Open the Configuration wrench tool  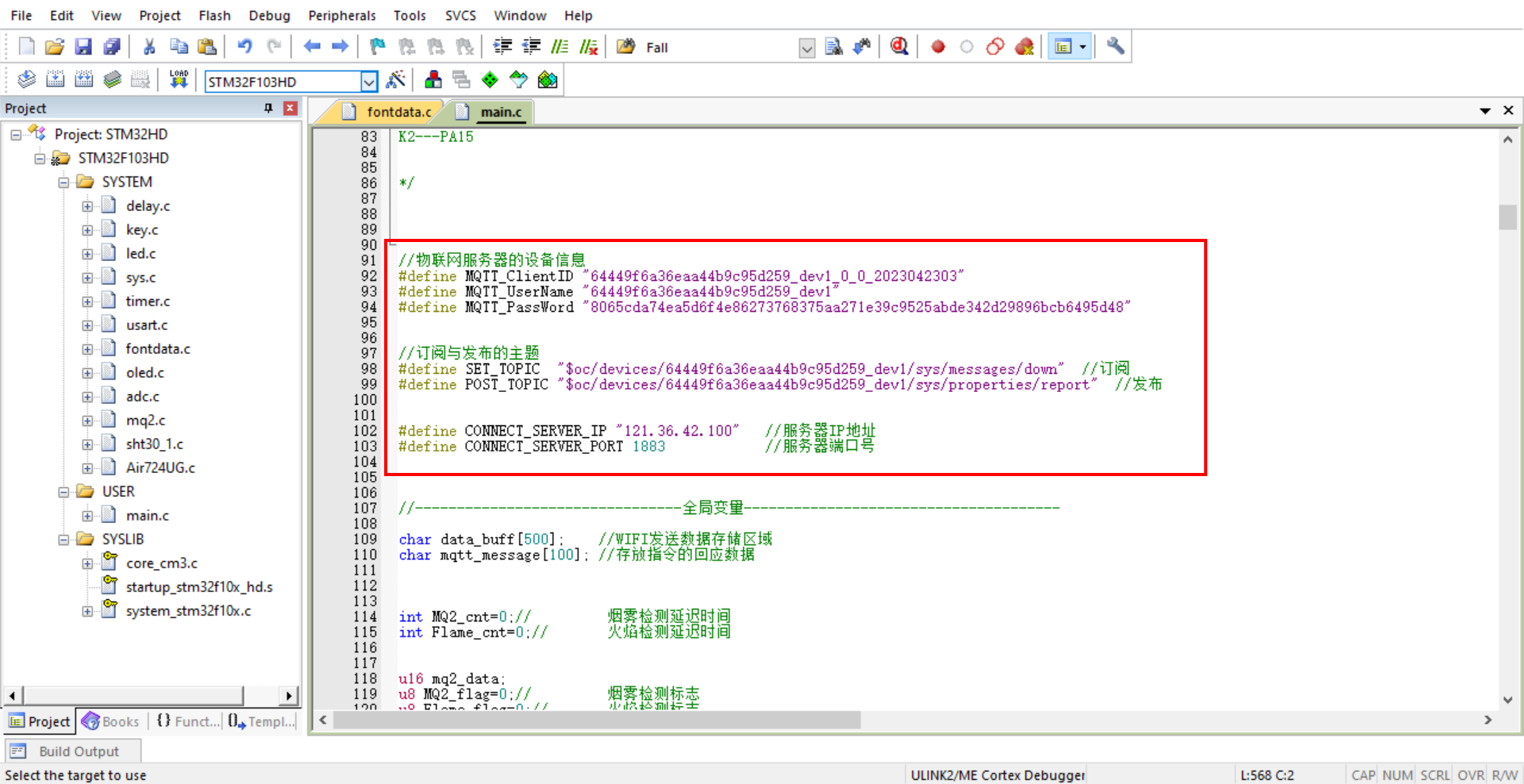[1114, 46]
